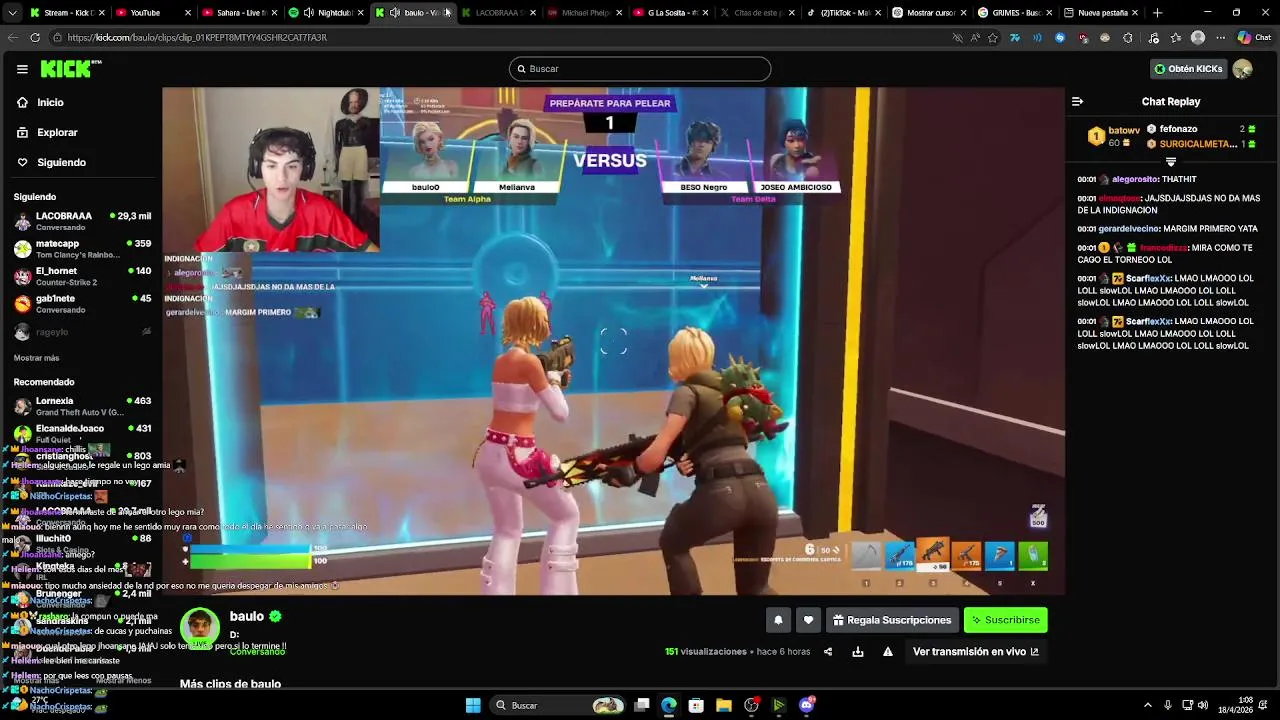Open a new browser tab
This screenshot has width=1280, height=720.
click(x=1158, y=13)
